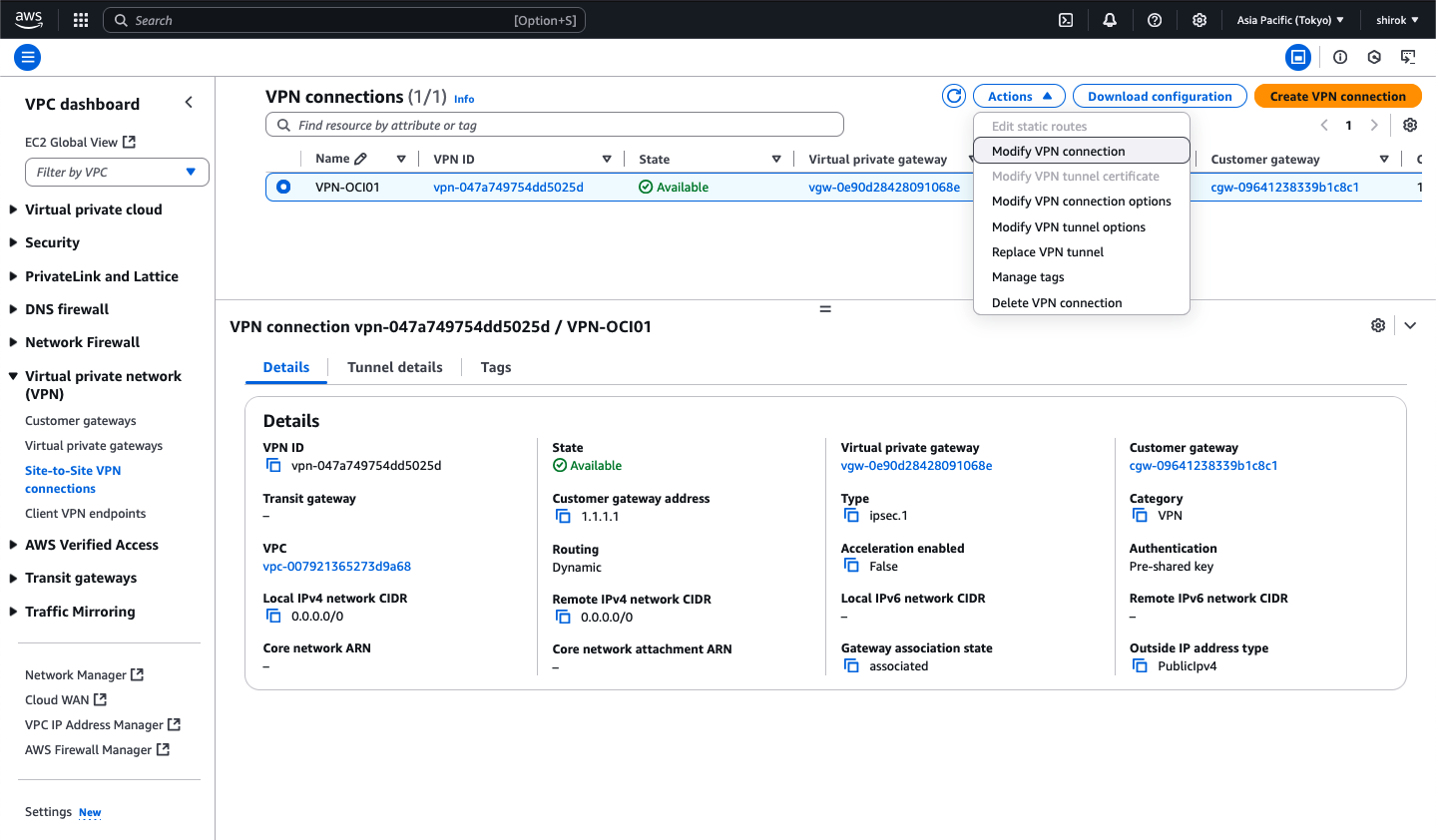Collapse the Actions dropdown
The image size is (1436, 840).
[x=1018, y=95]
